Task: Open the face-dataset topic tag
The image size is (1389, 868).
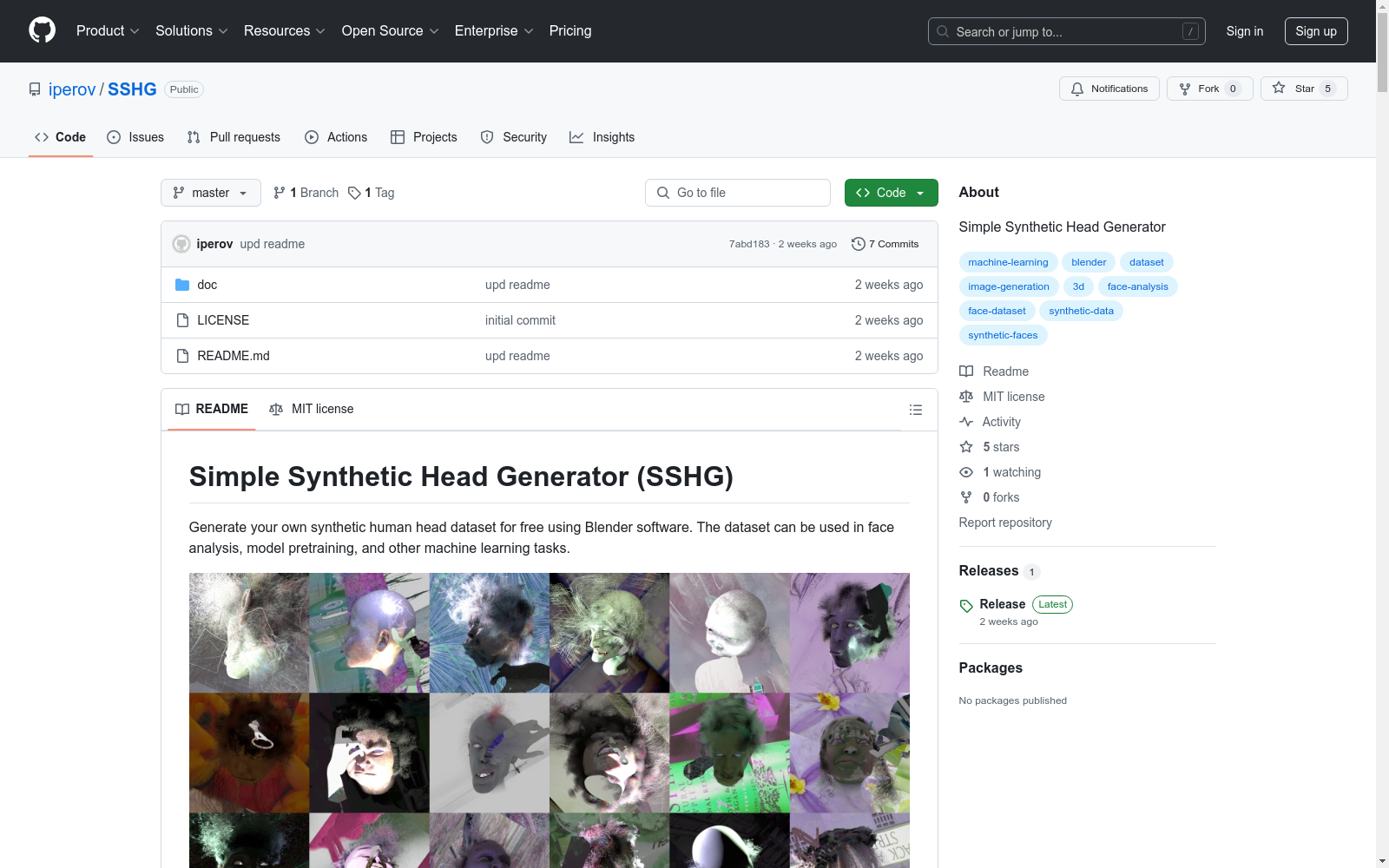Action: (x=997, y=311)
